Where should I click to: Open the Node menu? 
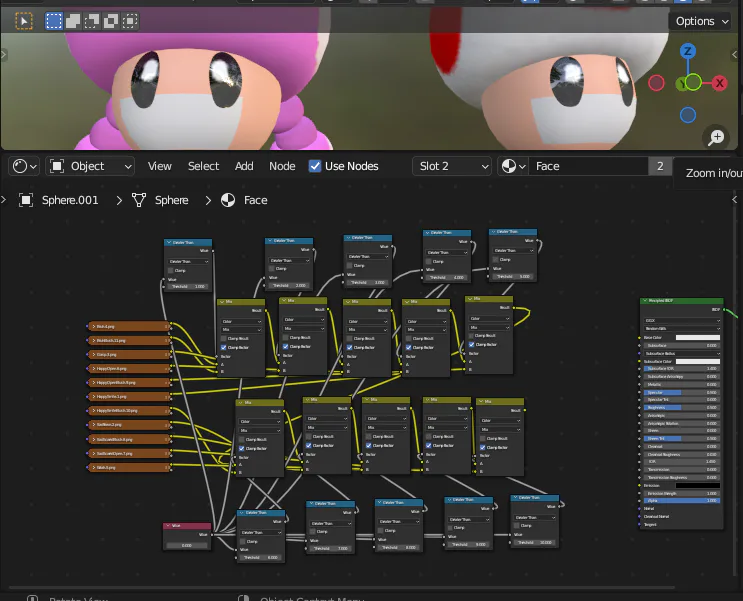click(x=282, y=166)
